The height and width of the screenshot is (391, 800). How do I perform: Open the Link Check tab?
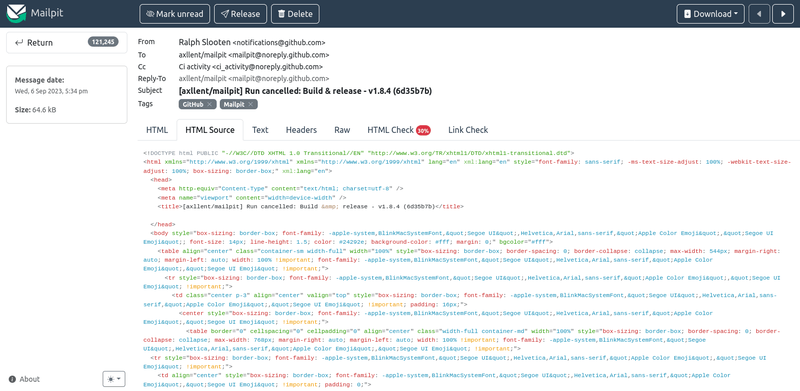468,130
